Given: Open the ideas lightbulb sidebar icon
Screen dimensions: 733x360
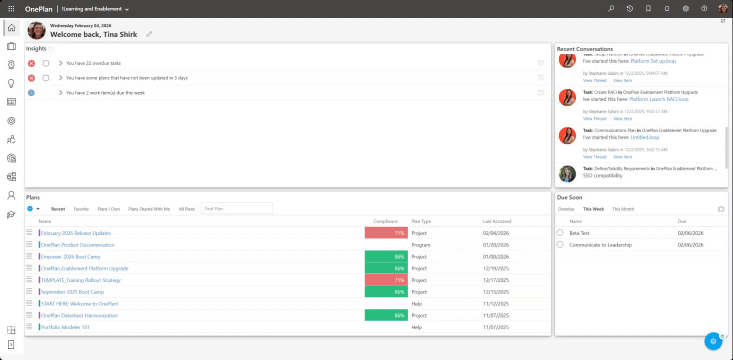Looking at the screenshot, I should (11, 84).
